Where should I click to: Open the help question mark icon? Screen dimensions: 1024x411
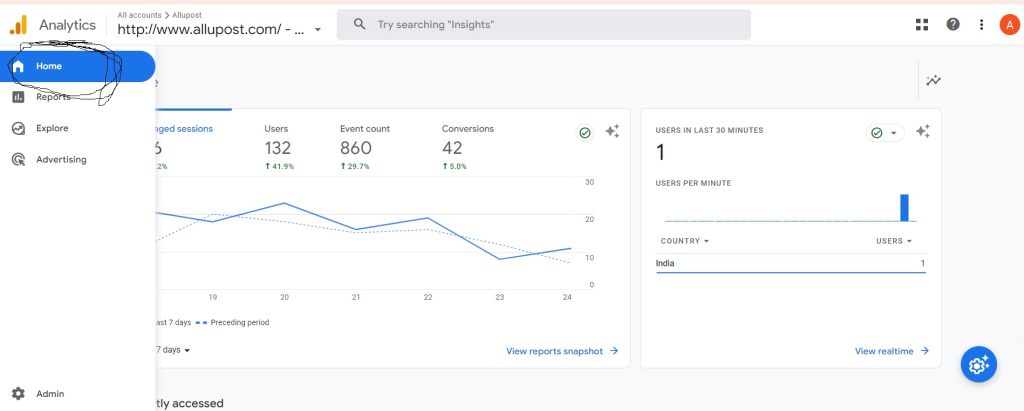953,25
